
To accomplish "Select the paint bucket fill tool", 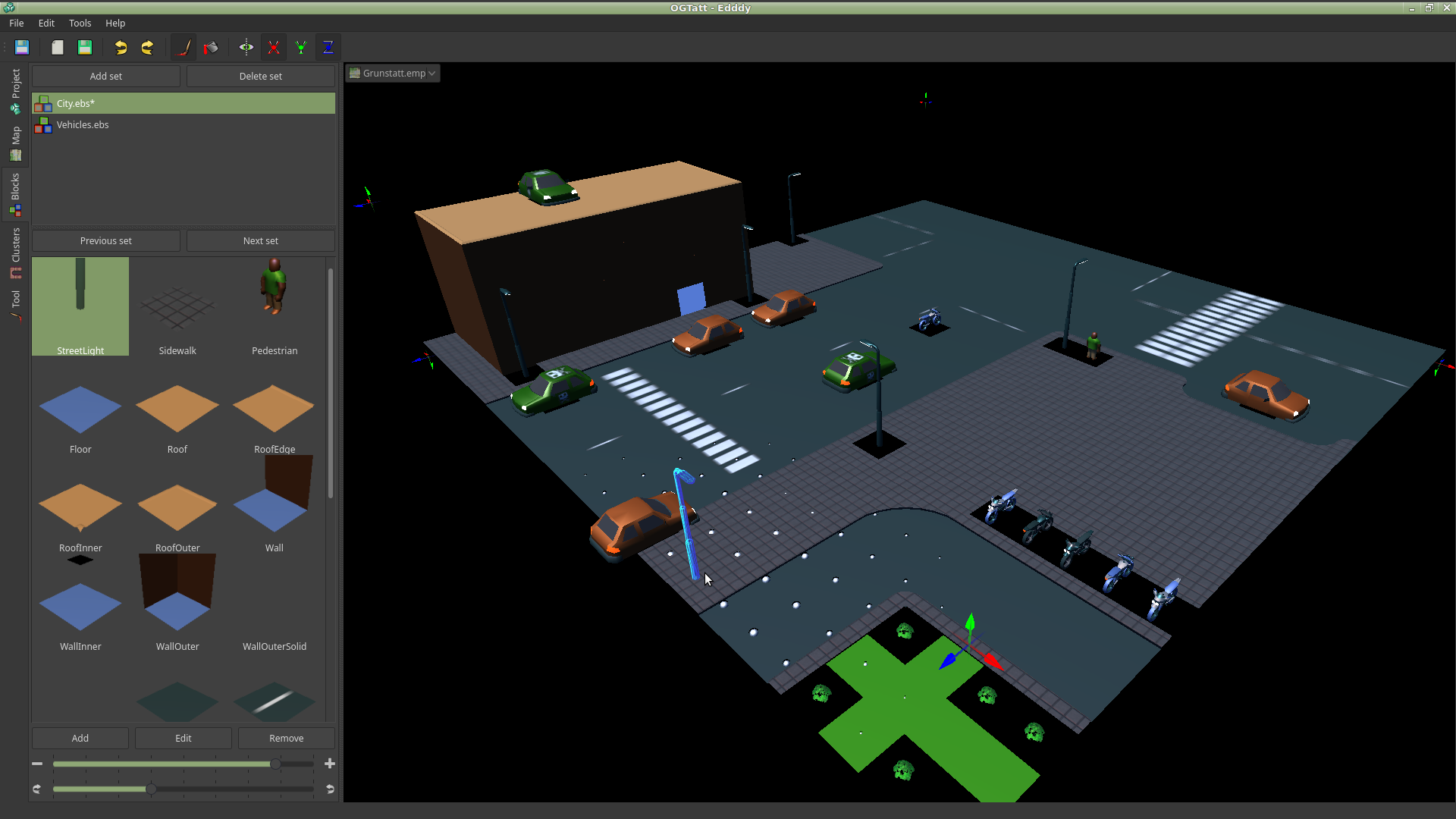I will (x=211, y=47).
